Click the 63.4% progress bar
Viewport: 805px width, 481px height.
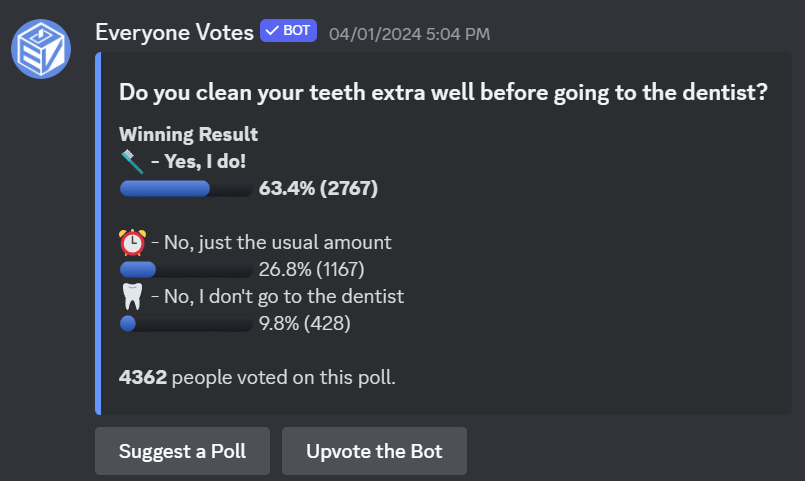point(185,188)
